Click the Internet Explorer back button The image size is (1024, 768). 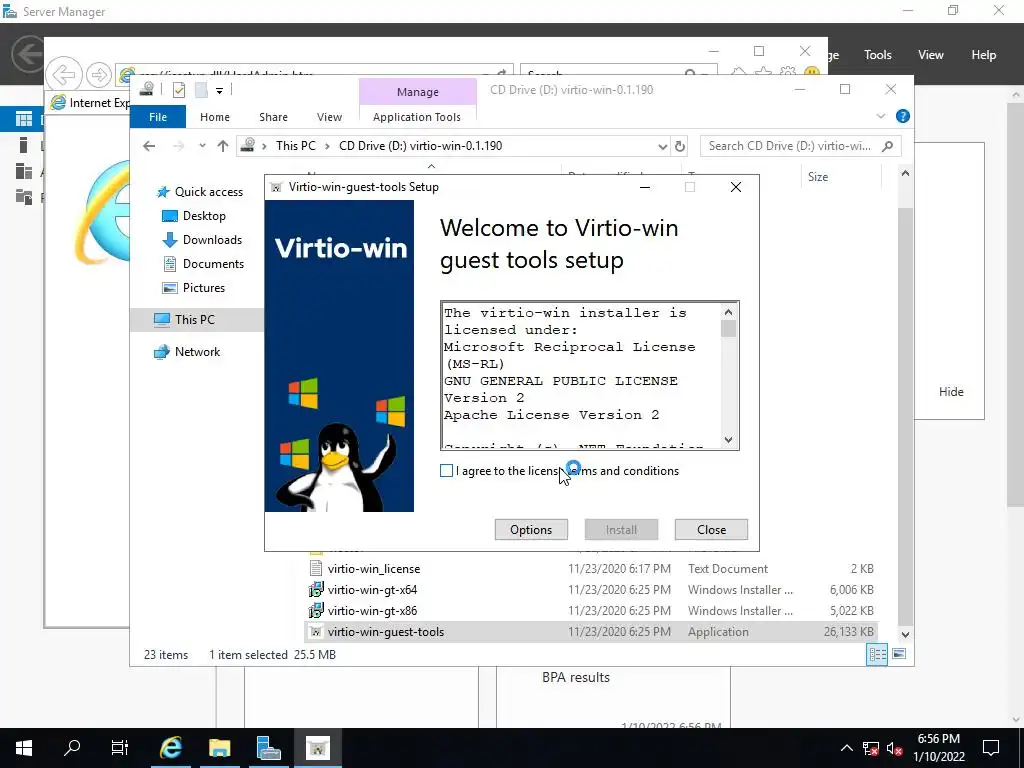pos(64,74)
